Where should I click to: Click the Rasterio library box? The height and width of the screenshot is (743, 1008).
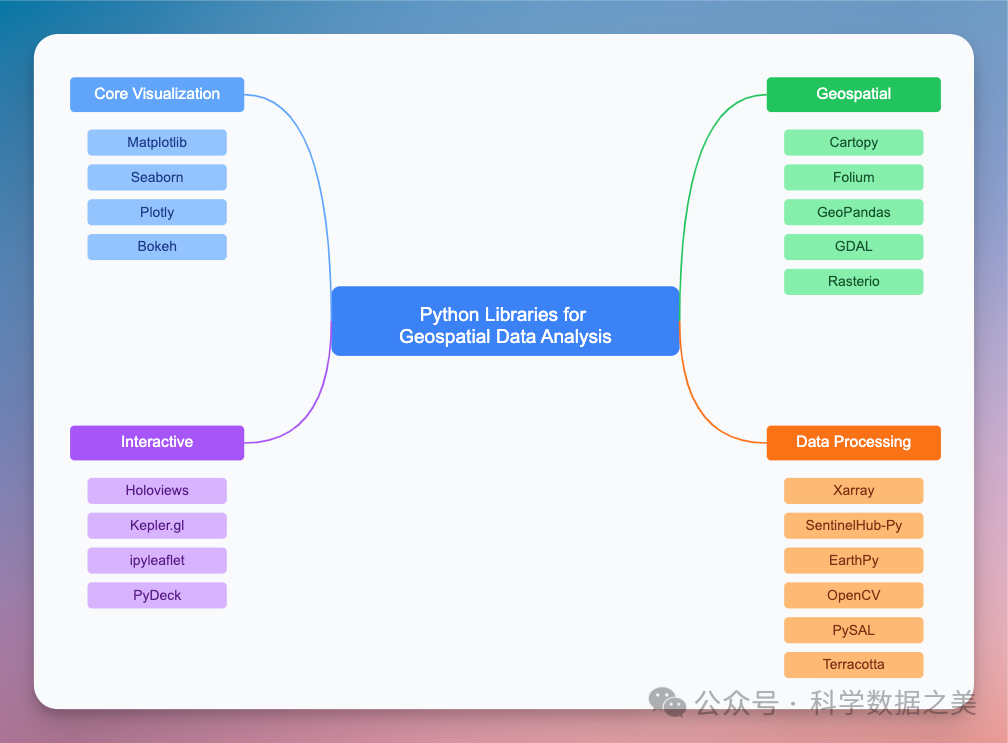pos(853,281)
